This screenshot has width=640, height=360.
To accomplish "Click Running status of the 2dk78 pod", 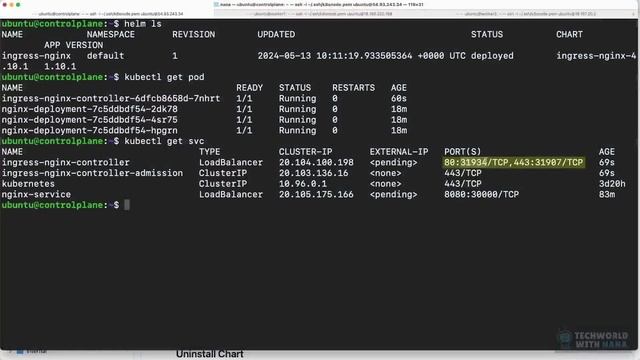I will [298, 109].
